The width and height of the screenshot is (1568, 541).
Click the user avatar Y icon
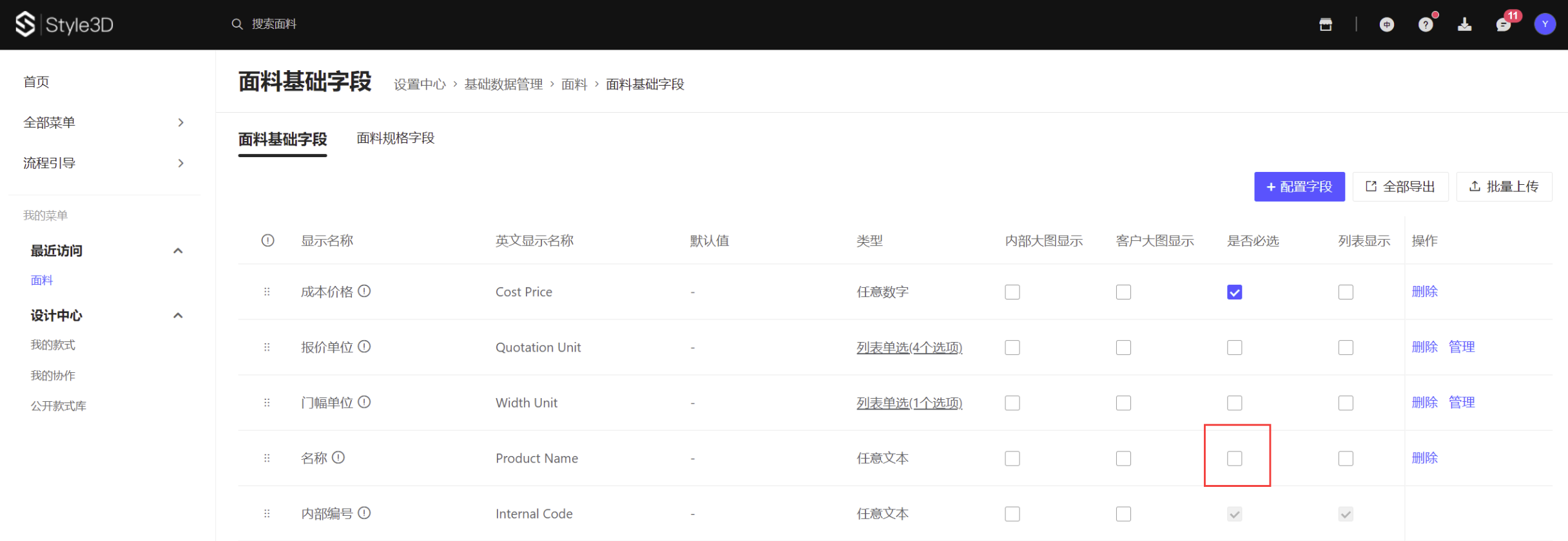pos(1544,24)
